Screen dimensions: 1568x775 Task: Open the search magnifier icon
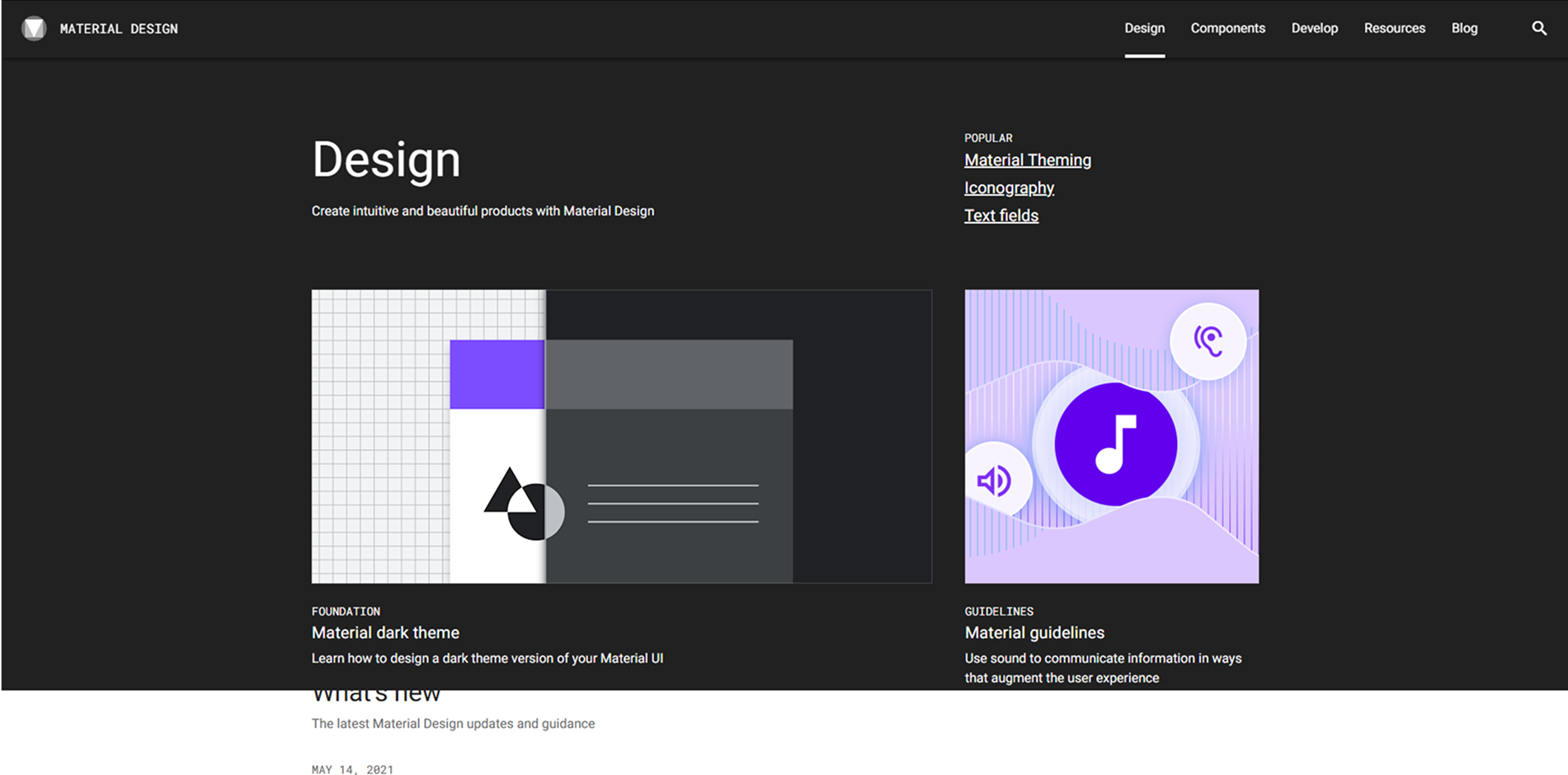[x=1539, y=28]
